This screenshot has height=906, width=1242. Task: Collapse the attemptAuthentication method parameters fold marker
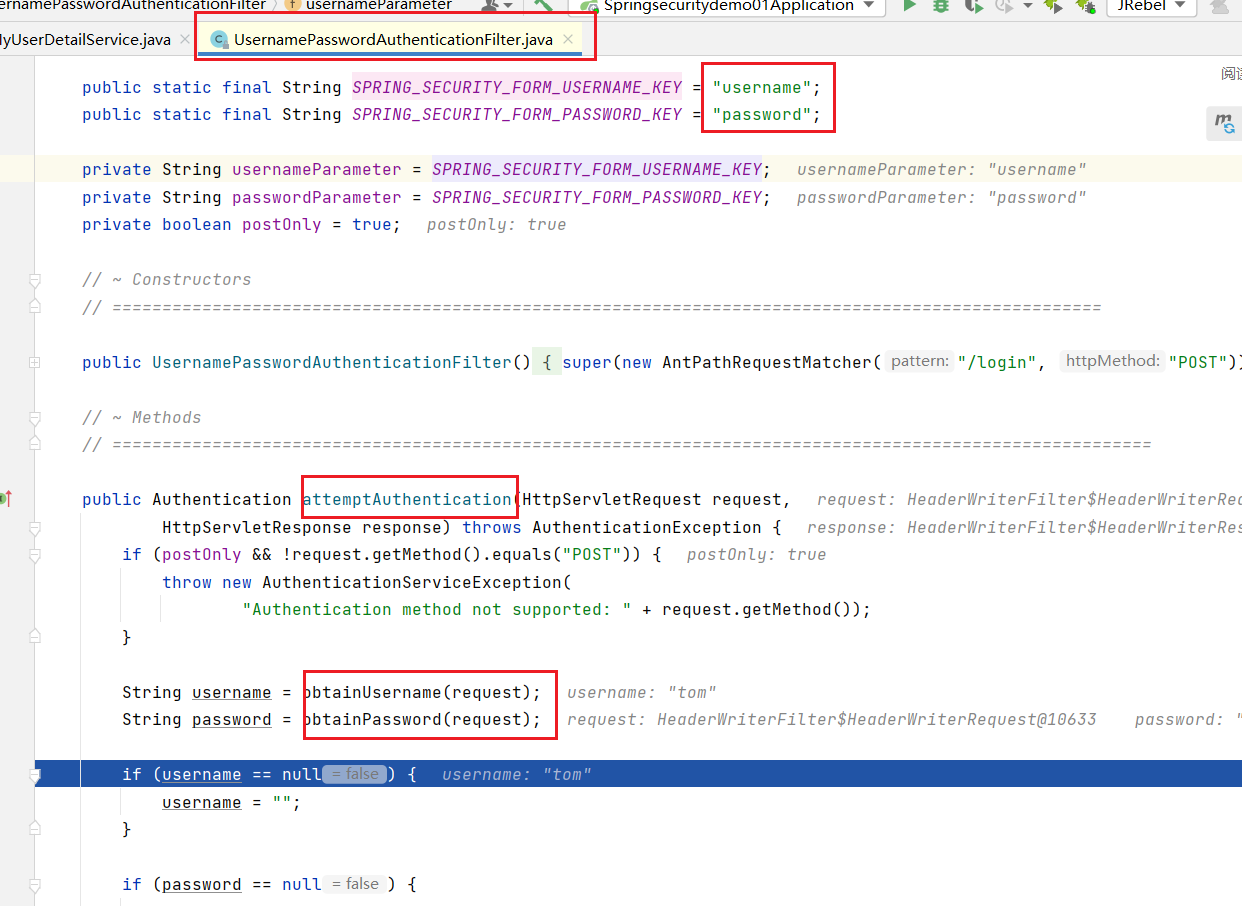35,527
